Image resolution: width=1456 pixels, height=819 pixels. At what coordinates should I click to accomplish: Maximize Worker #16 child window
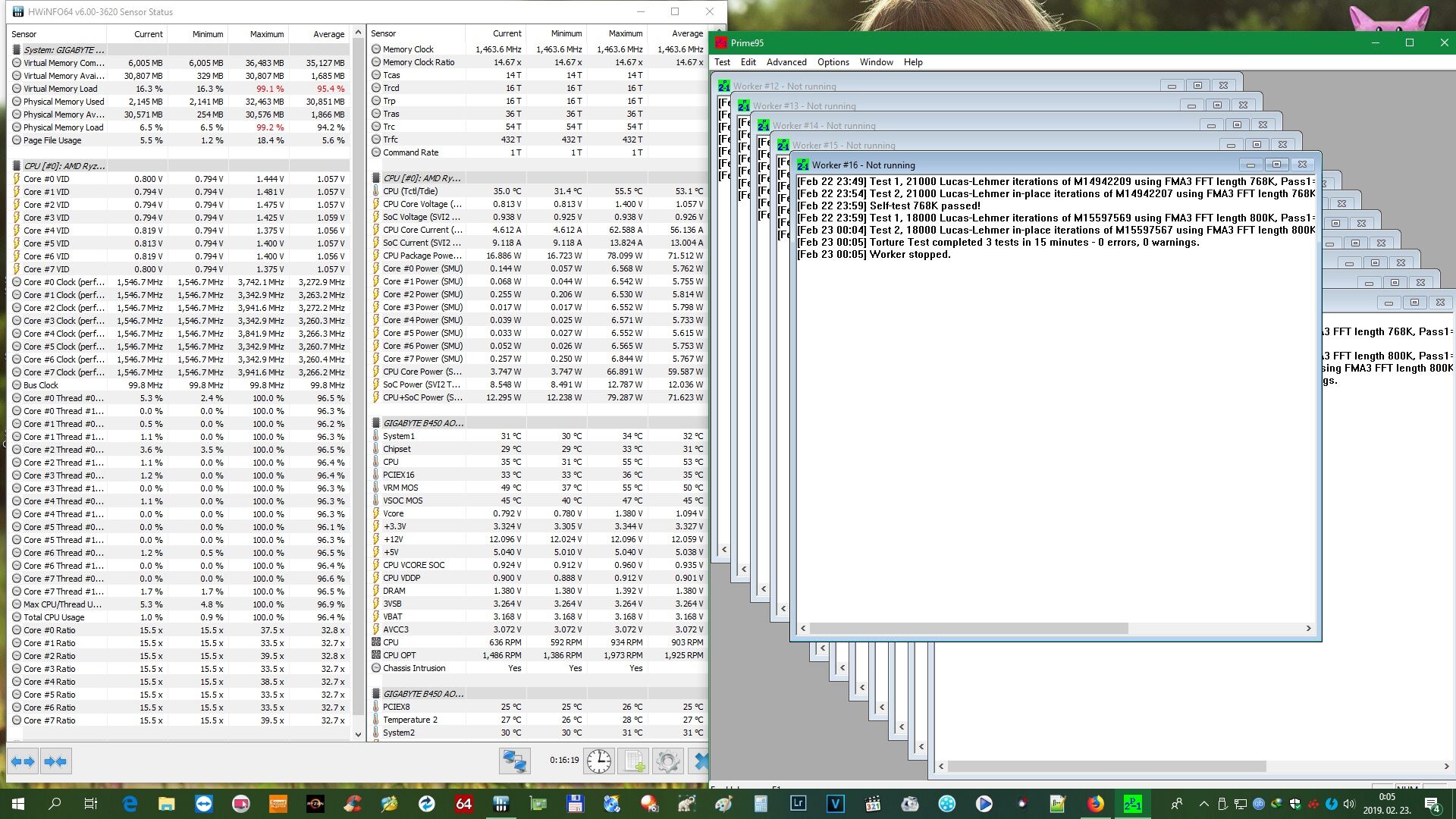pyautogui.click(x=1276, y=165)
